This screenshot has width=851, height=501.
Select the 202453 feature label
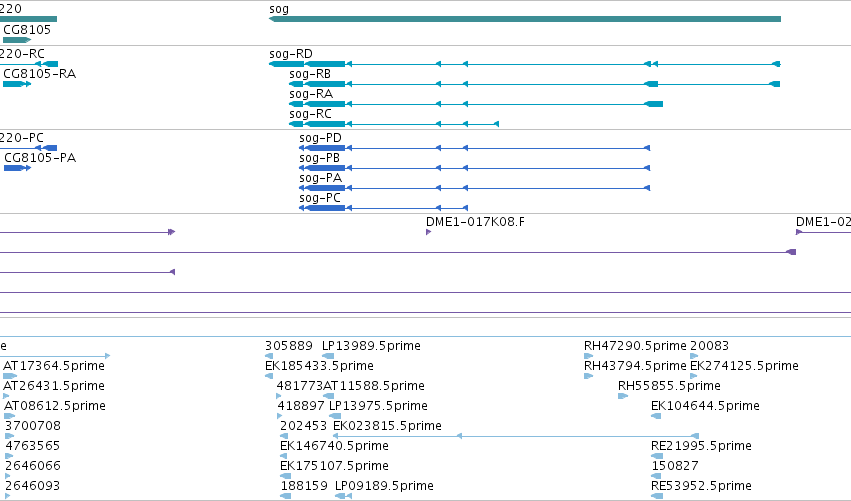coord(303,426)
